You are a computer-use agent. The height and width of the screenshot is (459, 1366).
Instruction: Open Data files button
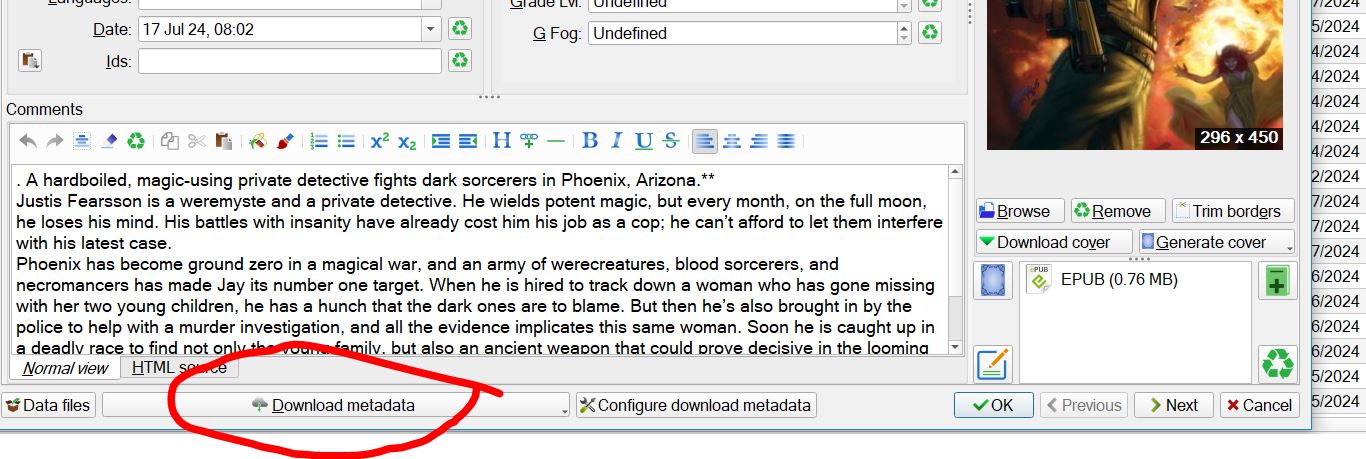48,405
